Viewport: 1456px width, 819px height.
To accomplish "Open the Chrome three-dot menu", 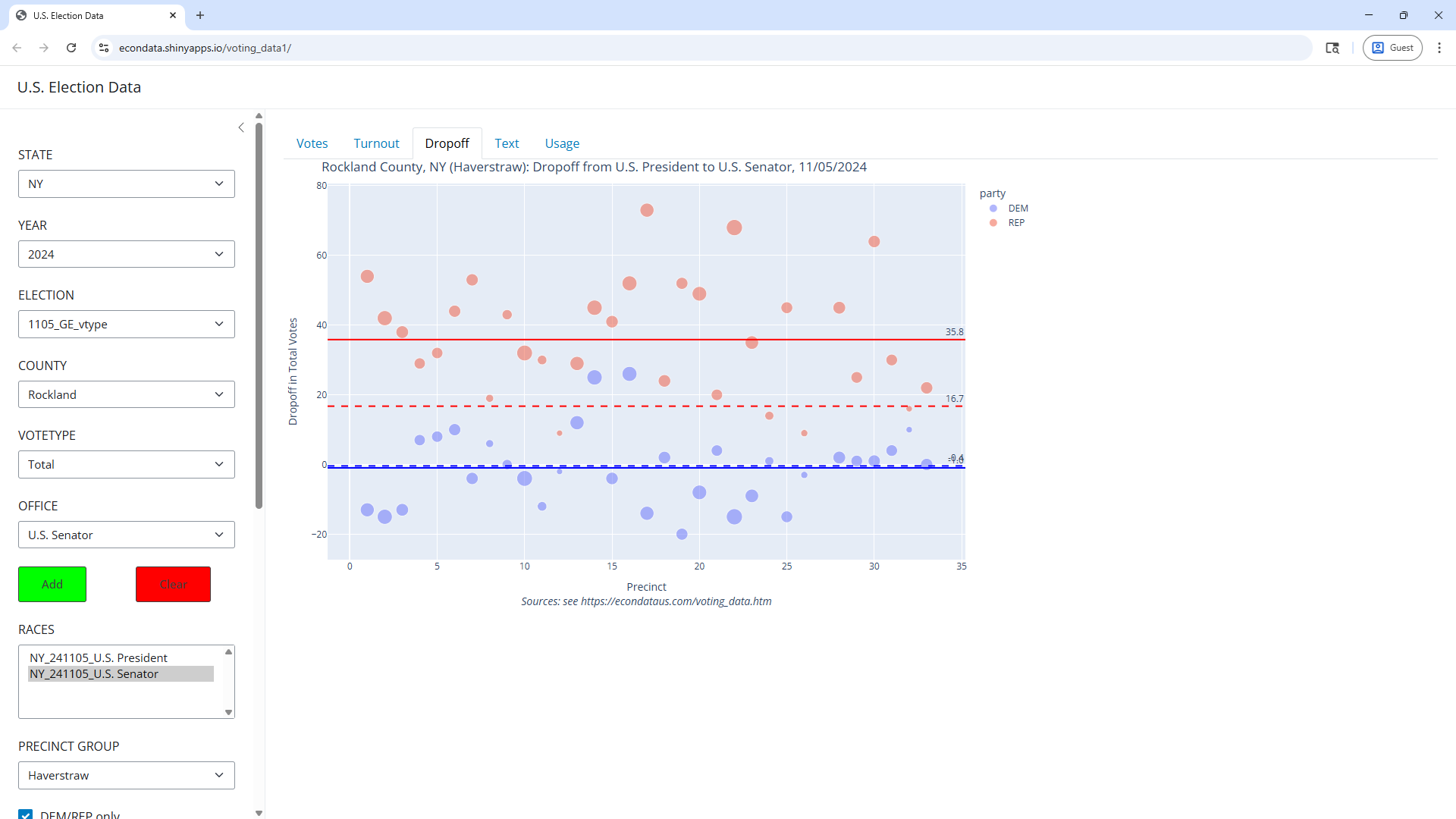I will click(1439, 48).
